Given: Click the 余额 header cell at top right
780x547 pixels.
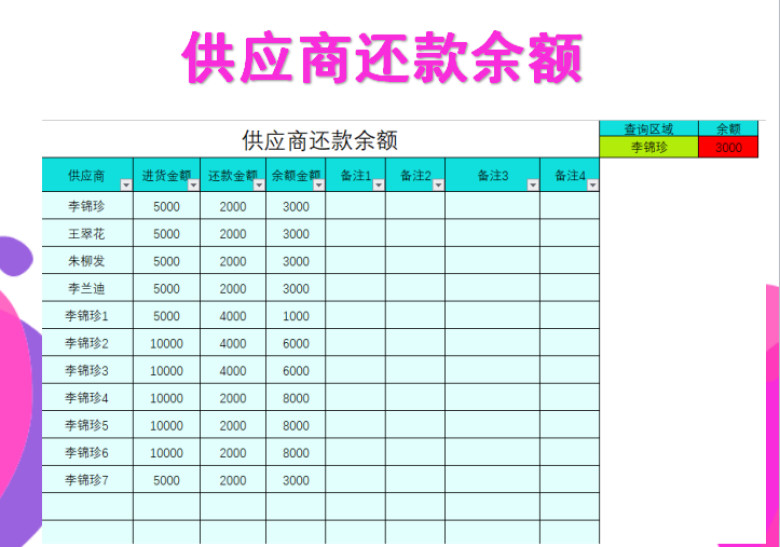Looking at the screenshot, I should 728,129.
